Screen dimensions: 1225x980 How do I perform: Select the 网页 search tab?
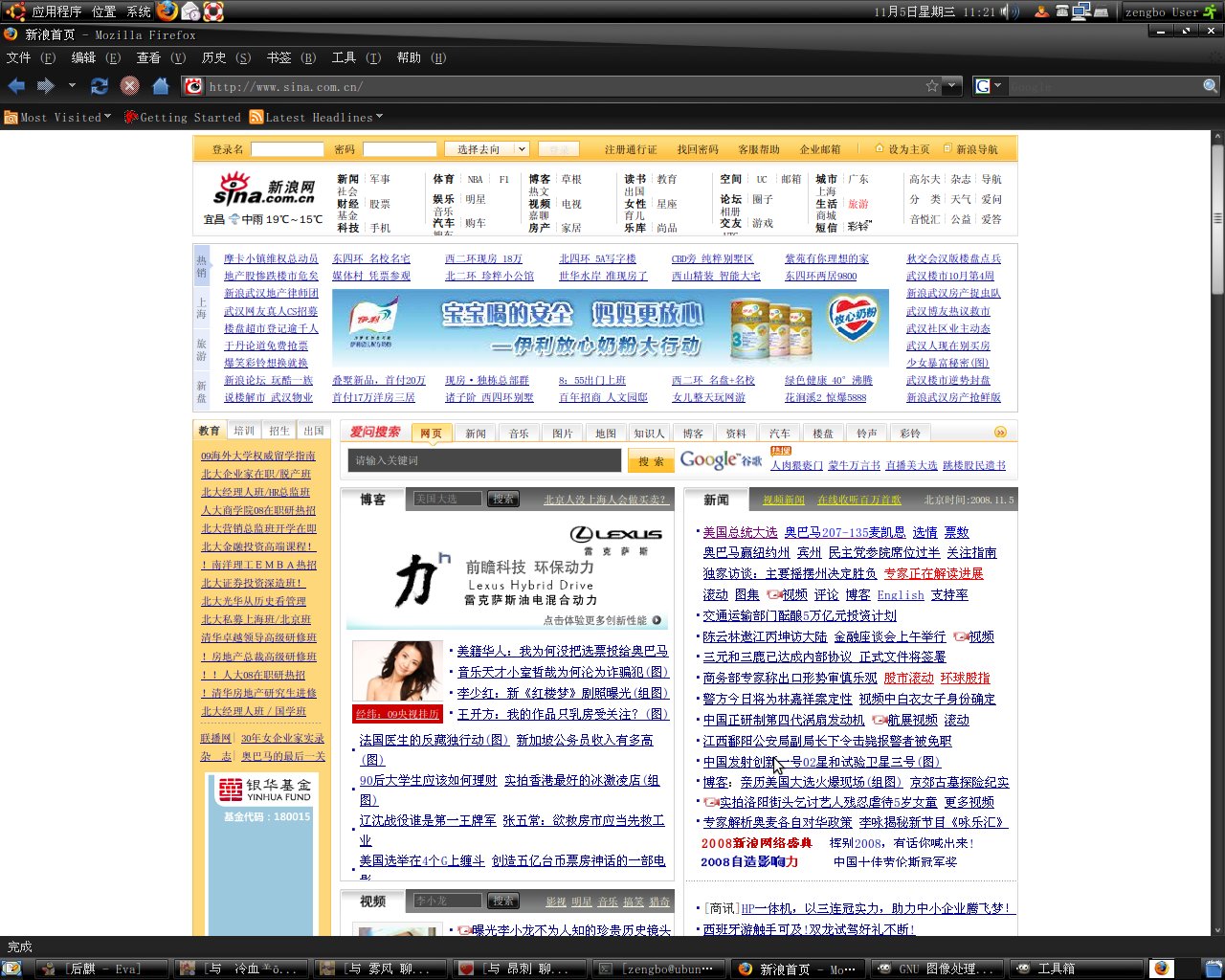432,434
